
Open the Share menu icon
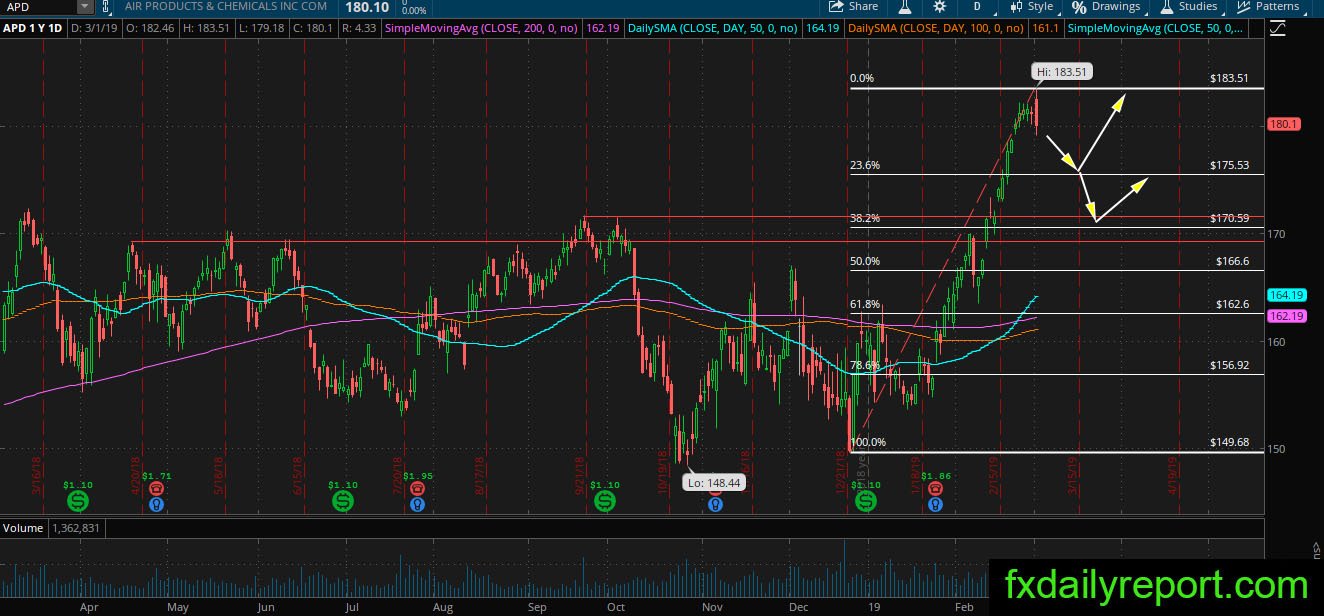click(x=836, y=6)
